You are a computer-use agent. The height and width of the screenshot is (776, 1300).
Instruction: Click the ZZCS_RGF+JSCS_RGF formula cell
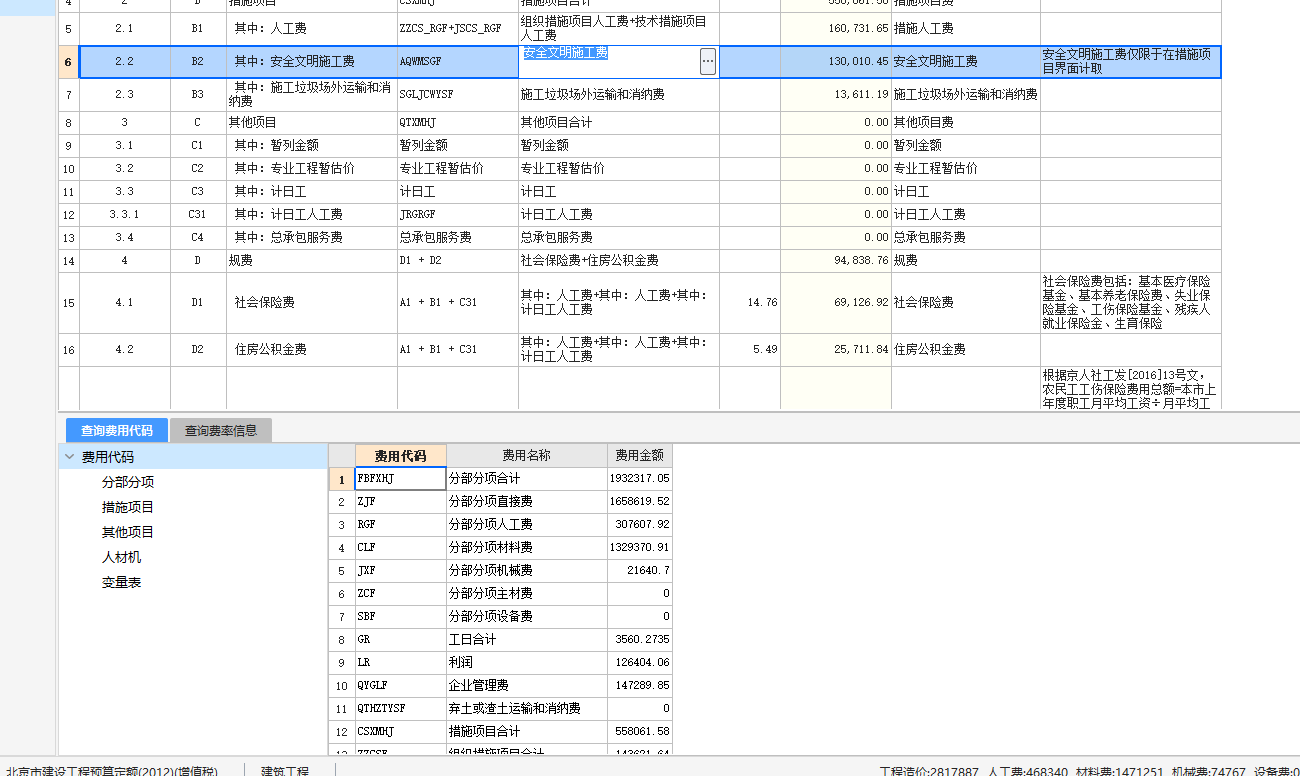coord(457,28)
